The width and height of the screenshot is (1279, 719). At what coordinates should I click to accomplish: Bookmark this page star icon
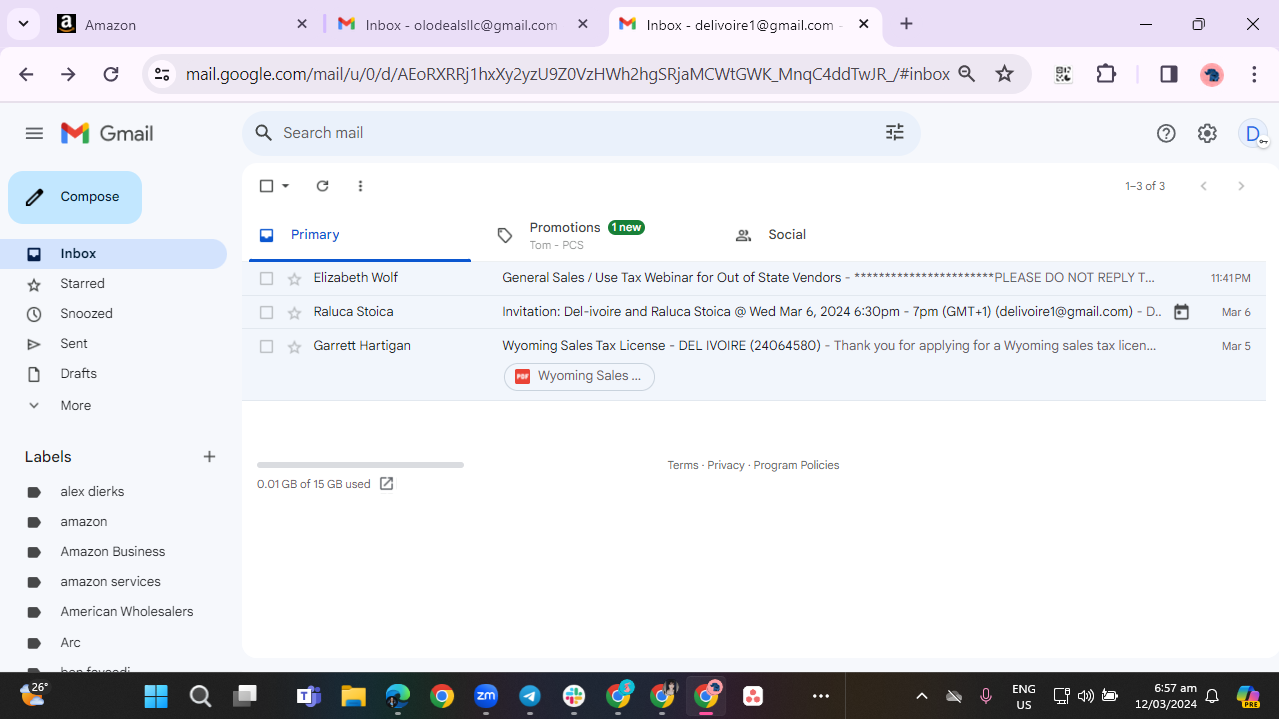(1005, 74)
